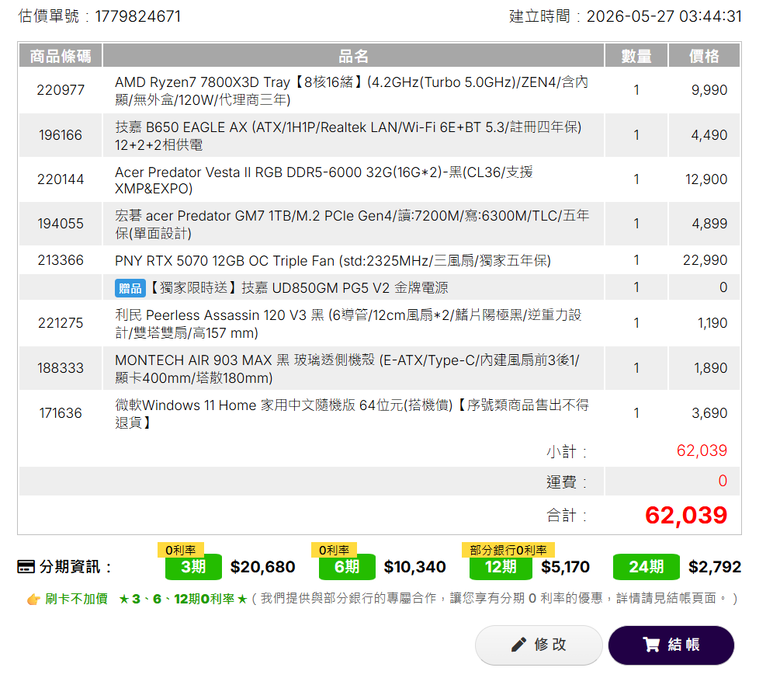The image size is (780, 678).
Task: Click the creation time 2026-05-27 03:44:31
Action: click(664, 16)
